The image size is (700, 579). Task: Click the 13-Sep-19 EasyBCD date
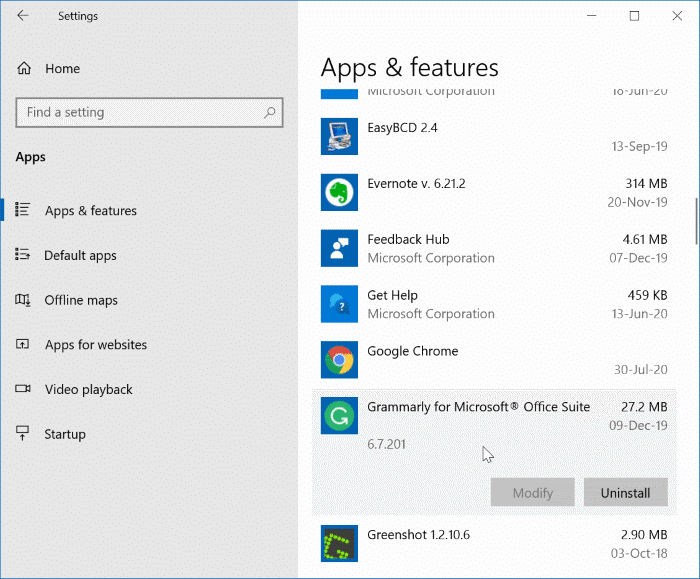[x=639, y=146]
